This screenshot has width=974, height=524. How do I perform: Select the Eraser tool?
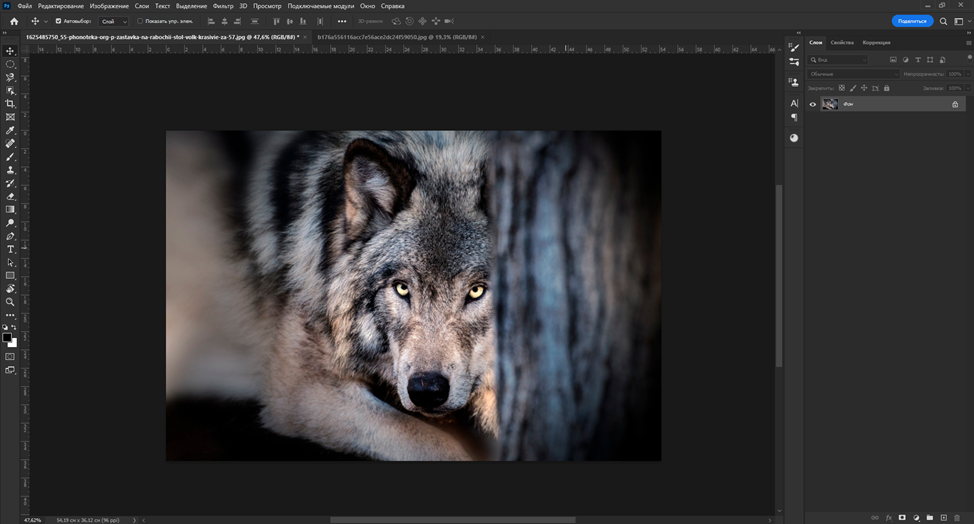tap(10, 196)
